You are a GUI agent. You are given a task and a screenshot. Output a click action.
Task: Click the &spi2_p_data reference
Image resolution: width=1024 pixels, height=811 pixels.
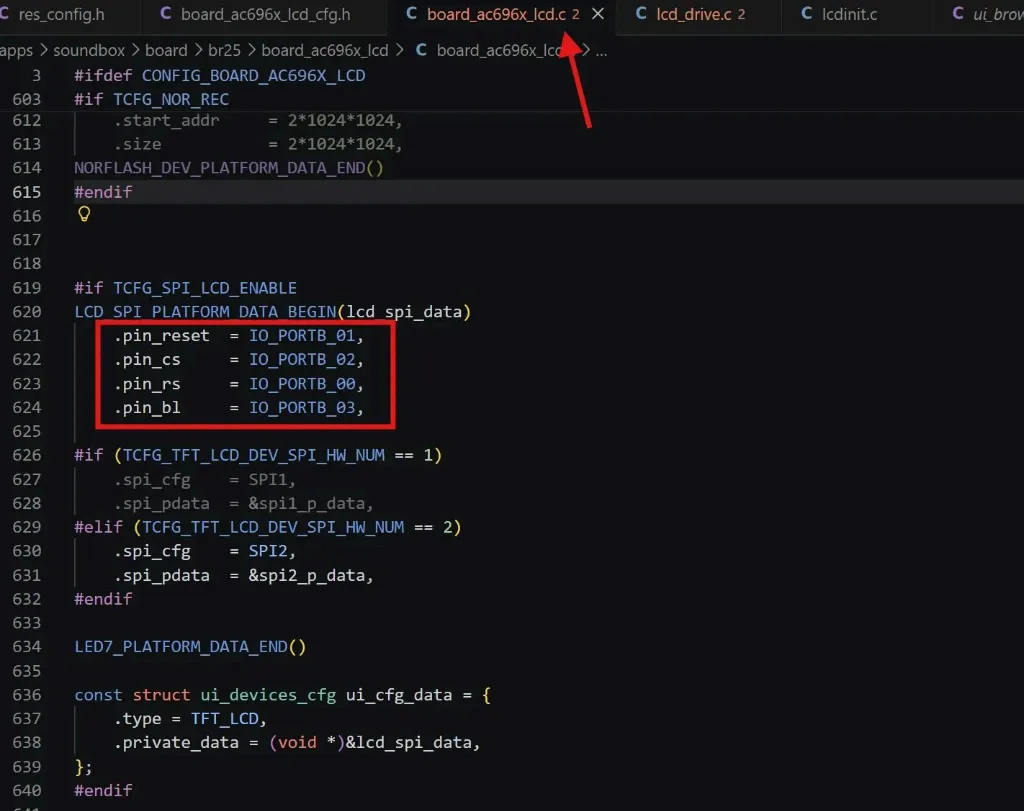(x=306, y=575)
